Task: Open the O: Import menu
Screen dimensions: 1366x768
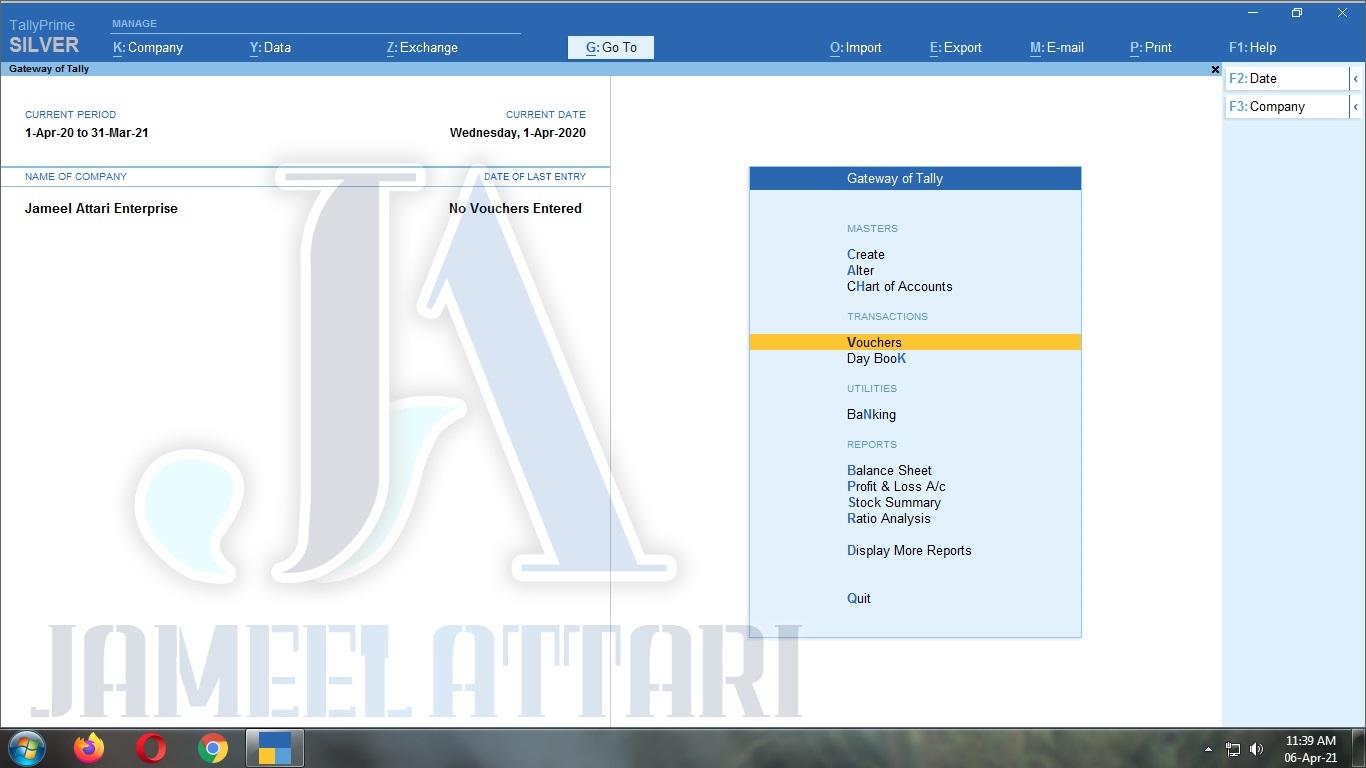Action: click(x=856, y=47)
